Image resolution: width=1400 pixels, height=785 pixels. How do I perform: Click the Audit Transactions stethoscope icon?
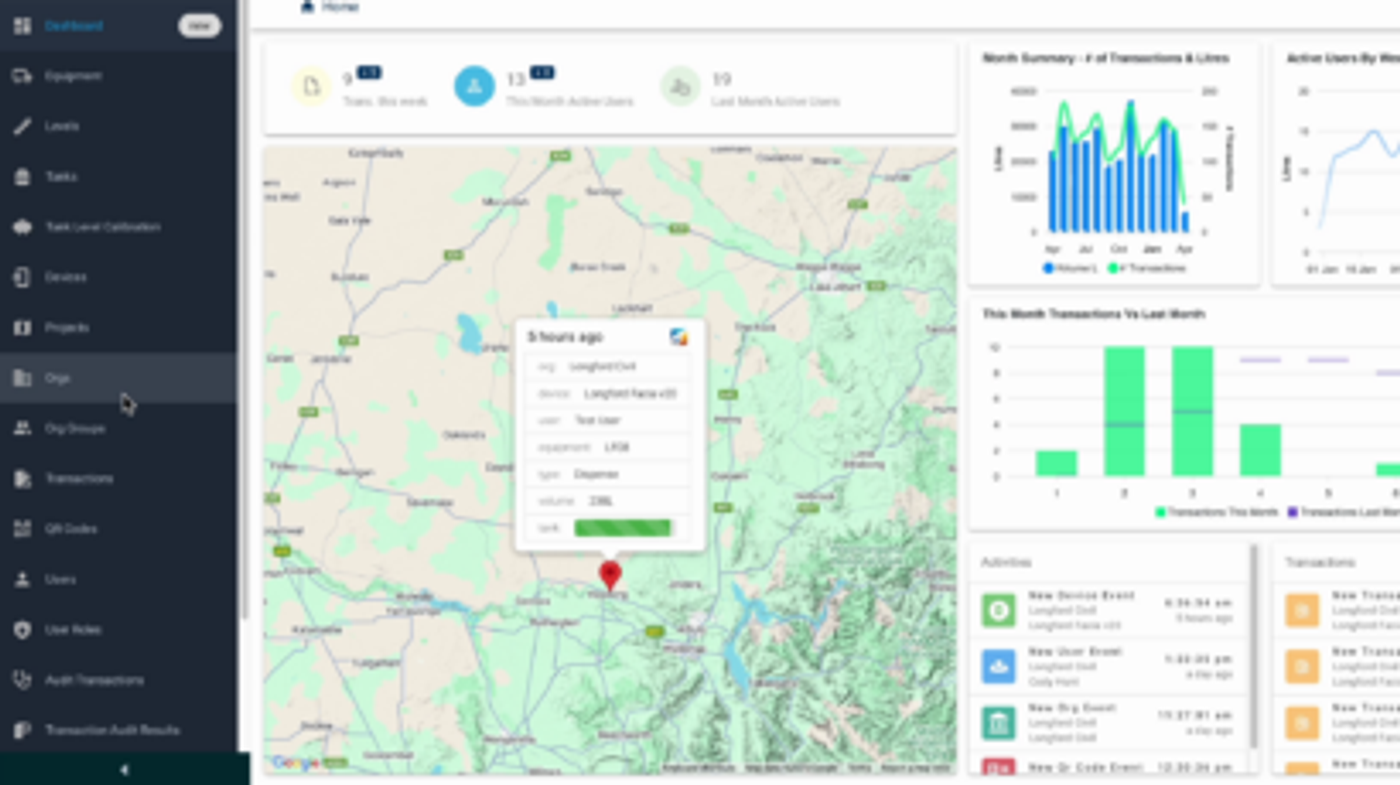21,680
